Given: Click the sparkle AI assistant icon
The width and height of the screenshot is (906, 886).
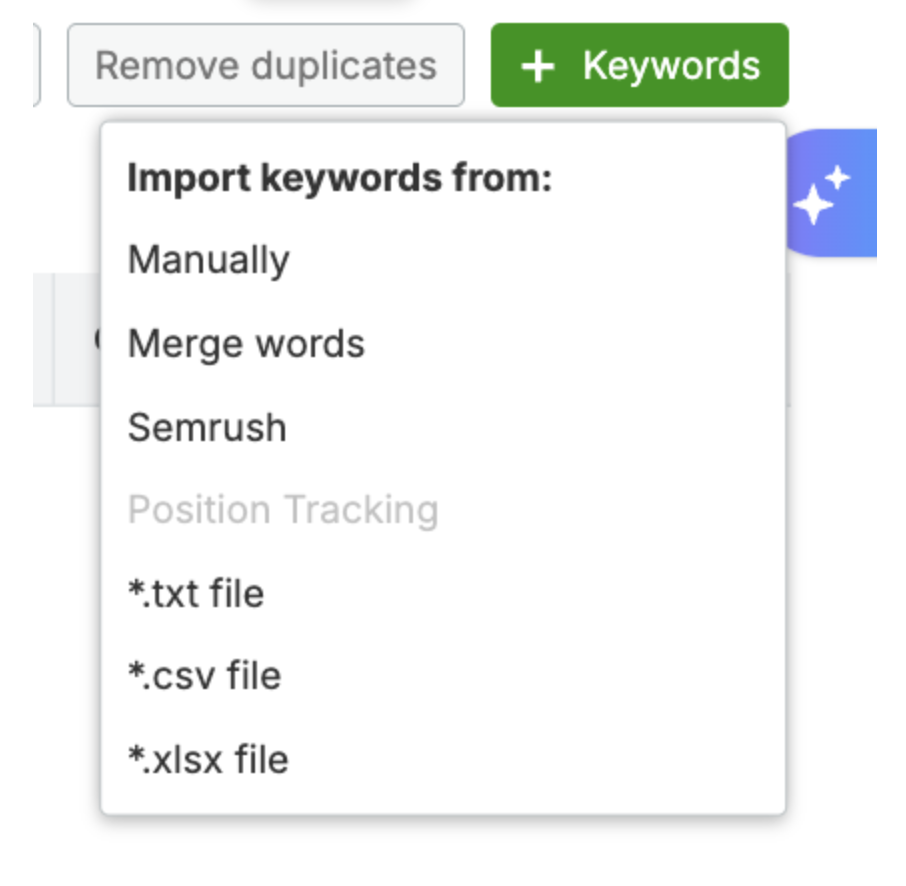Looking at the screenshot, I should click(822, 194).
